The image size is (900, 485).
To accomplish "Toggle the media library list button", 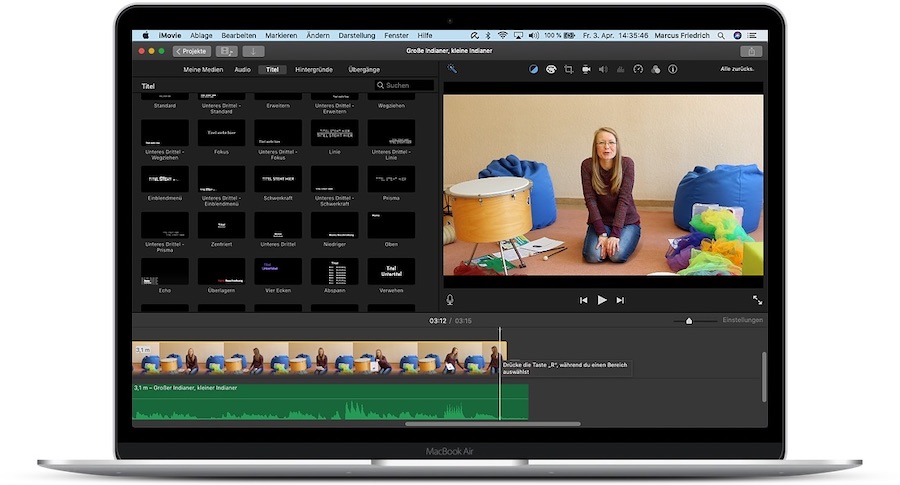I will click(226, 51).
